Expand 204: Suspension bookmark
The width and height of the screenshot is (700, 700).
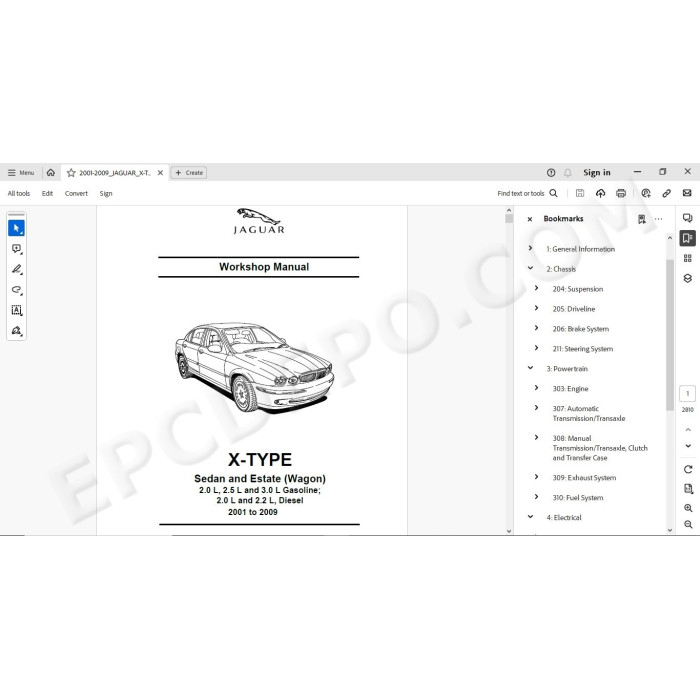537,288
